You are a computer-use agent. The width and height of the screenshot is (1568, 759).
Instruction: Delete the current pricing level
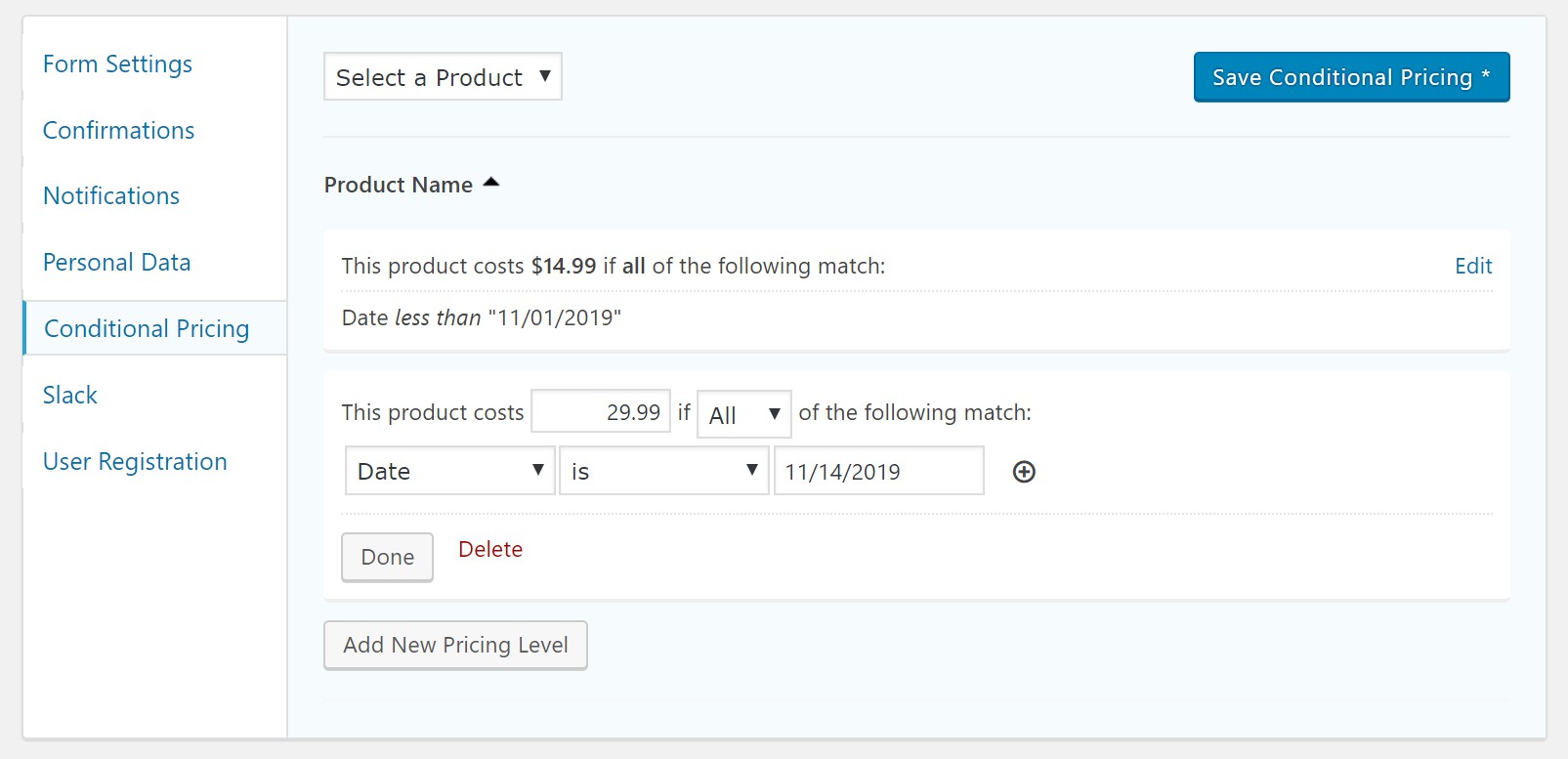[x=490, y=549]
